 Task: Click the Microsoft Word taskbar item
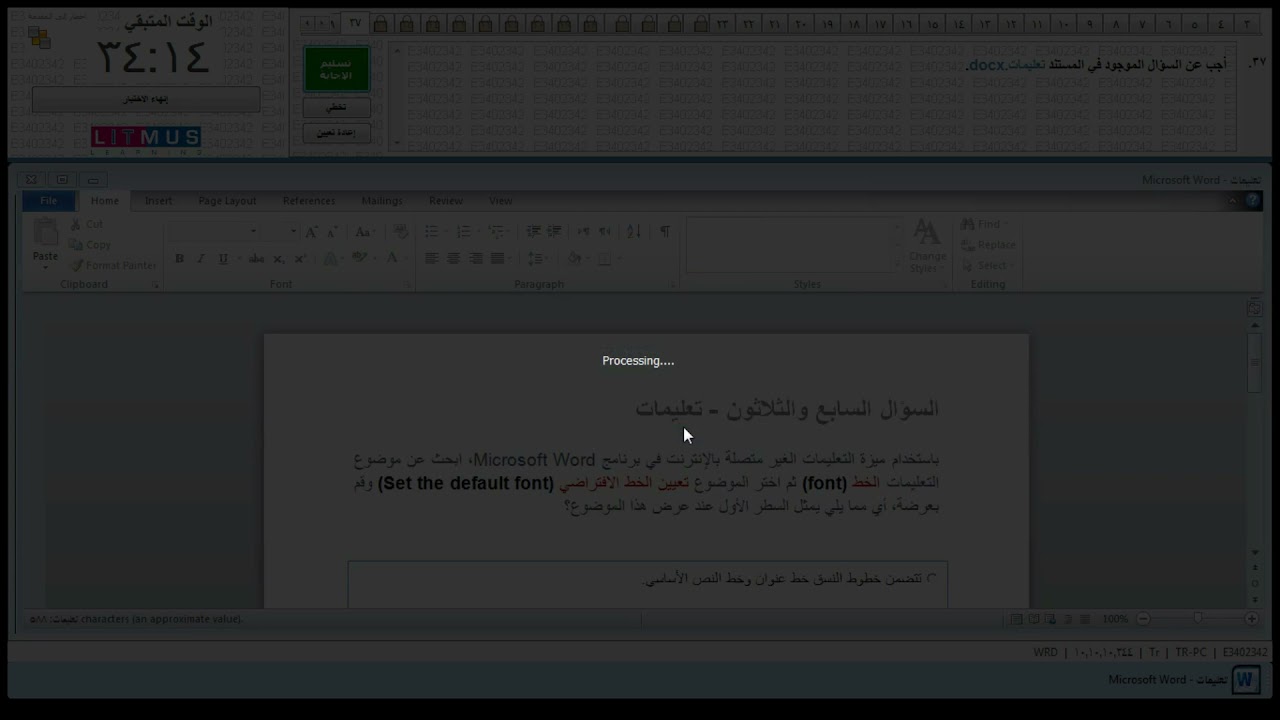pos(1183,680)
